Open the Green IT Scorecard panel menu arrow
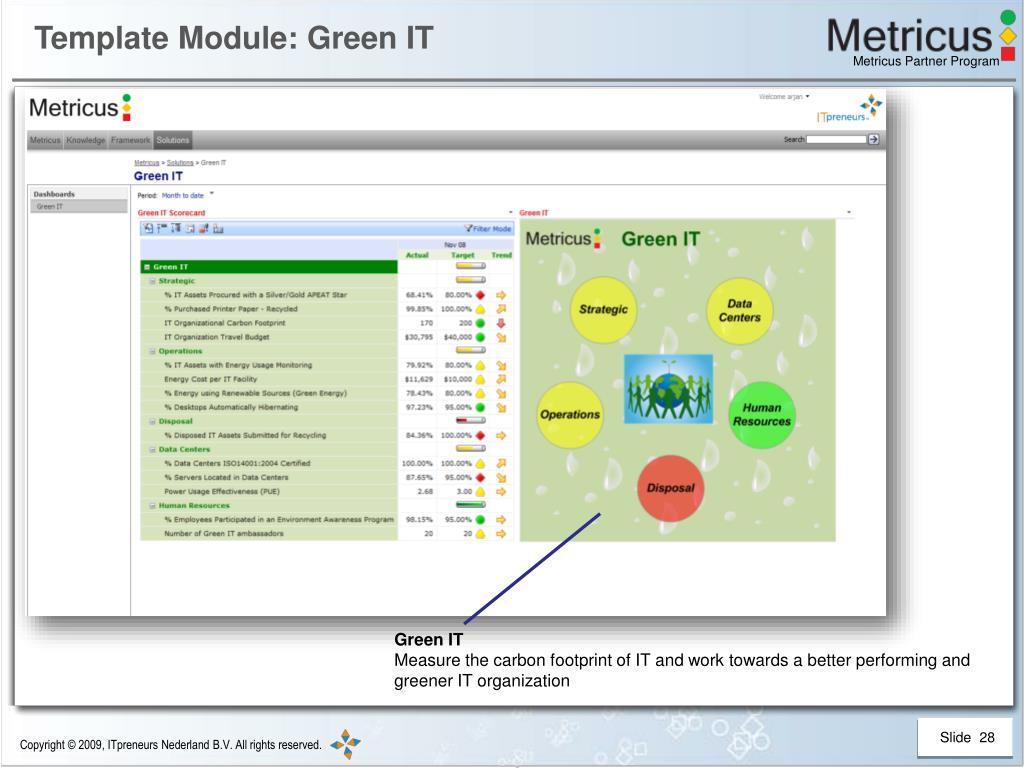The width and height of the screenshot is (1024, 768). (x=511, y=213)
